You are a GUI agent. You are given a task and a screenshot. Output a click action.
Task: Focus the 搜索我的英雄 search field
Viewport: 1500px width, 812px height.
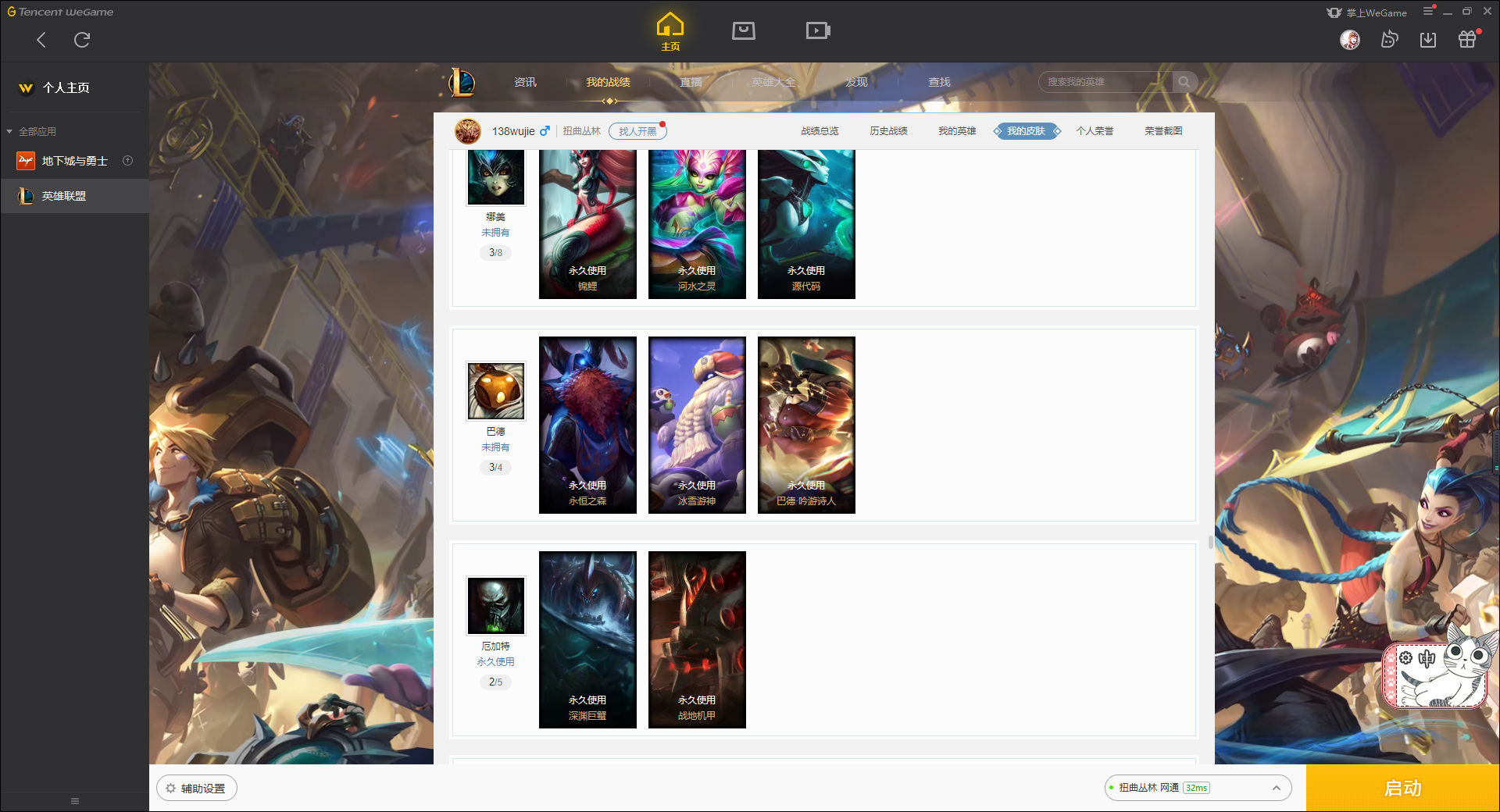click(1105, 82)
